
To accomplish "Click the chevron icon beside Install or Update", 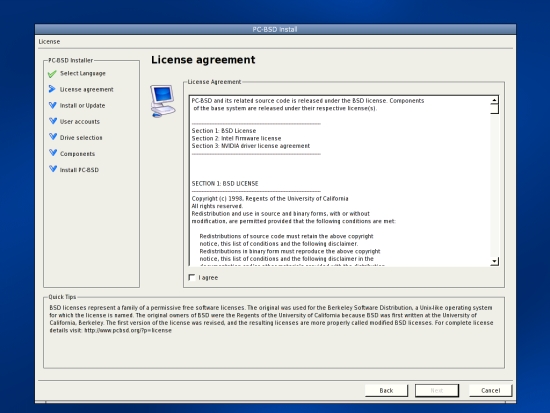I will 53,105.
